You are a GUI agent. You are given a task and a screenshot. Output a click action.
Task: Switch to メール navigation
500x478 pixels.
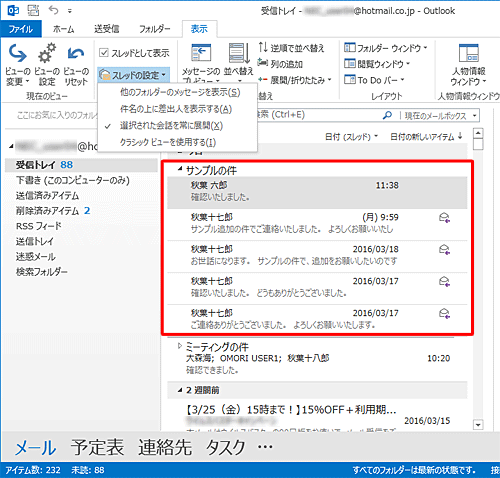pos(35,447)
